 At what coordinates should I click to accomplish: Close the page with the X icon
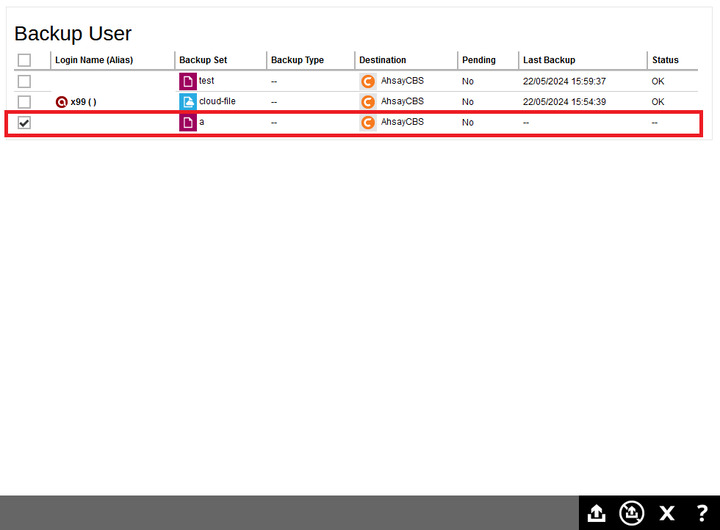click(667, 513)
